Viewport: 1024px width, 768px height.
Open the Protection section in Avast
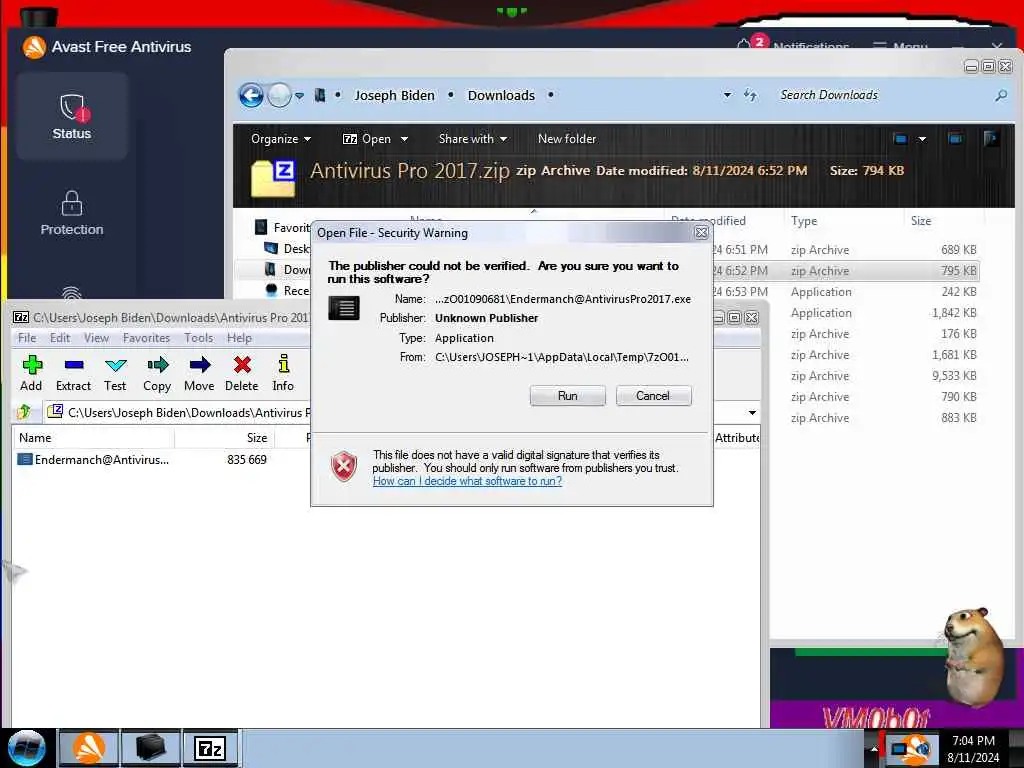[72, 213]
